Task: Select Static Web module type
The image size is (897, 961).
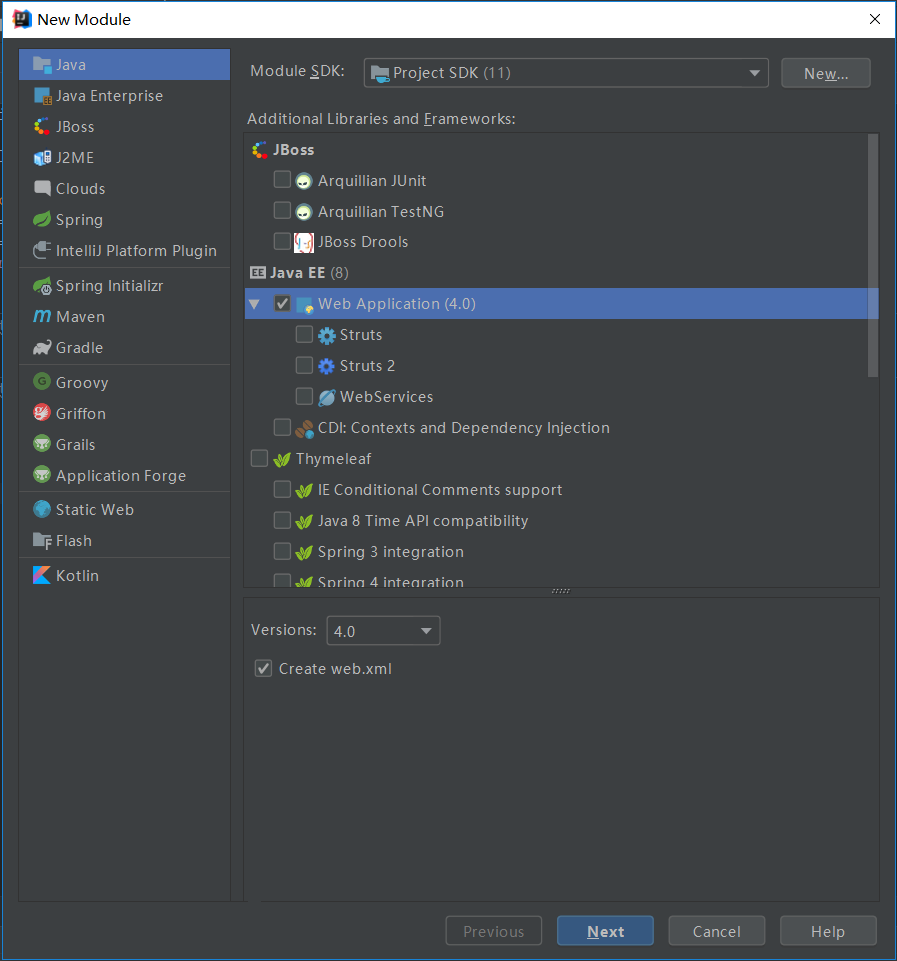Action: coord(124,509)
